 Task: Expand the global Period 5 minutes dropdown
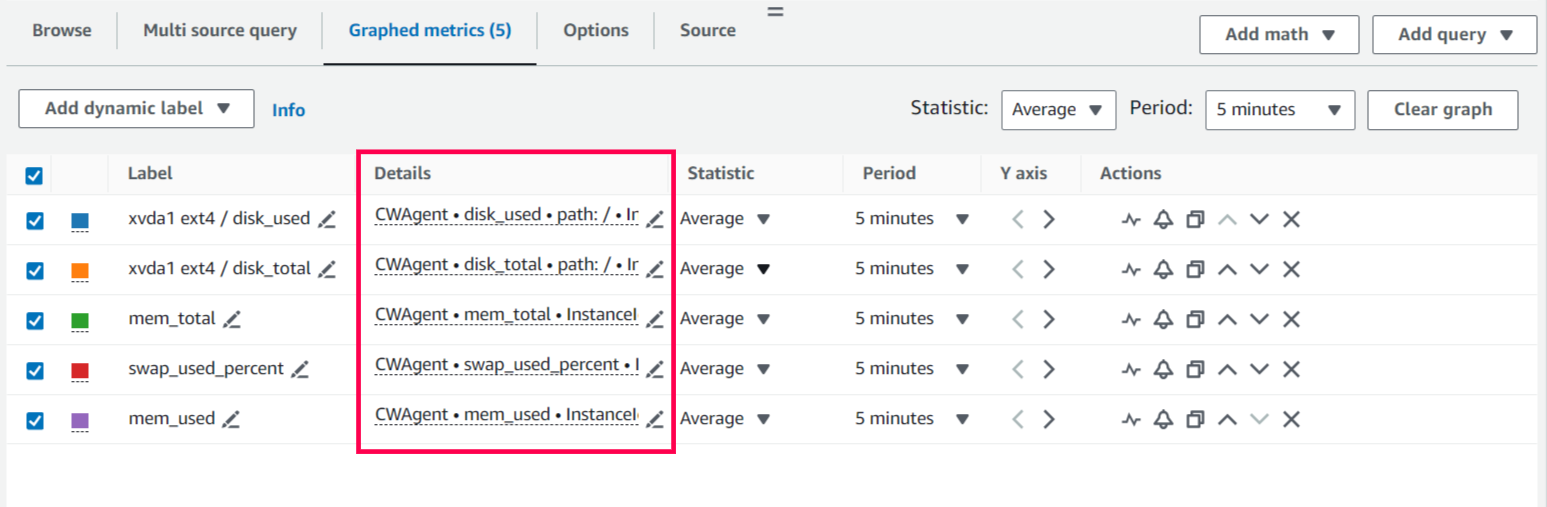point(1279,110)
